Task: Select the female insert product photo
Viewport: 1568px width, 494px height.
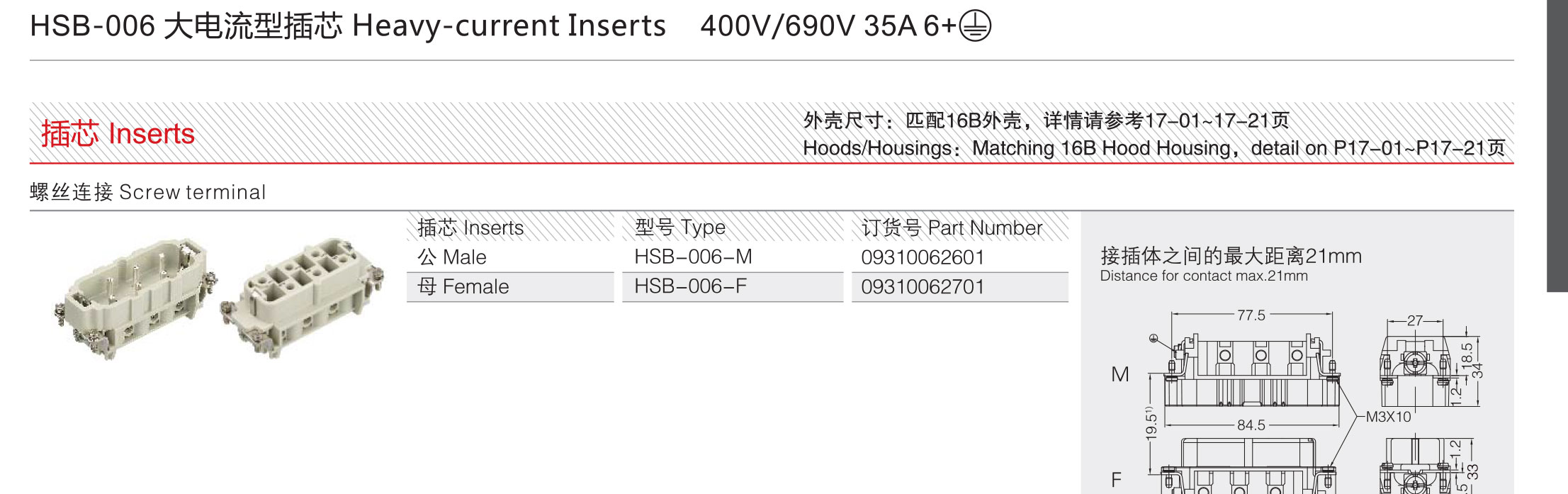Action: (x=303, y=296)
